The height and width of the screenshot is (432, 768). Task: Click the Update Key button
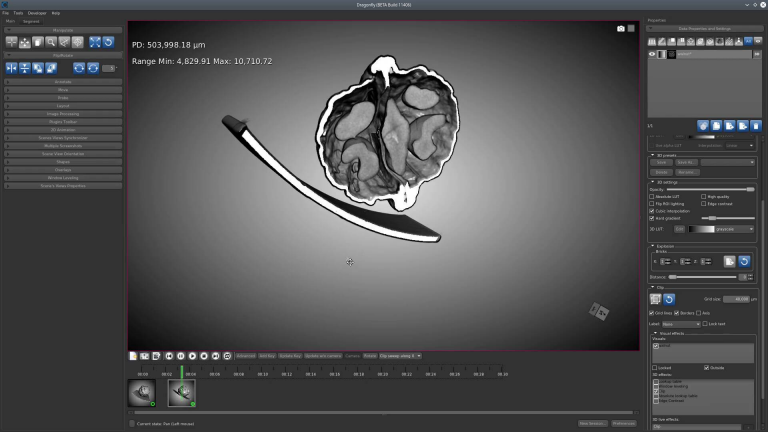pyautogui.click(x=289, y=355)
